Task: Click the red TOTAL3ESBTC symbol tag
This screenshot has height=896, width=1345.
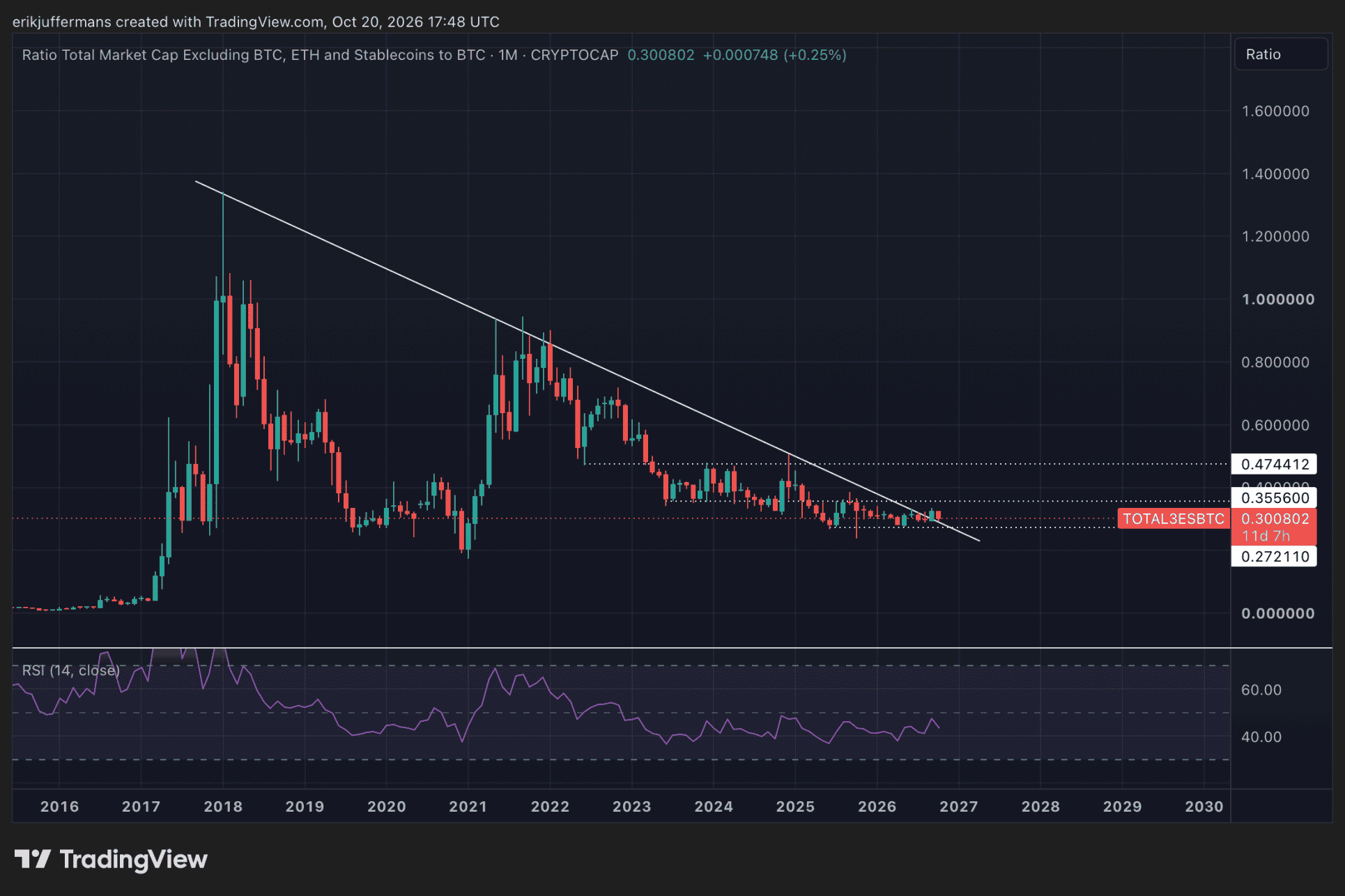Action: coord(1174,519)
